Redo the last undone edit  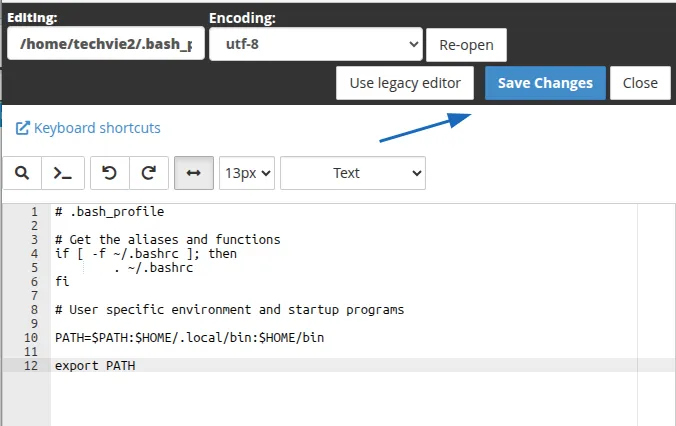[148, 173]
